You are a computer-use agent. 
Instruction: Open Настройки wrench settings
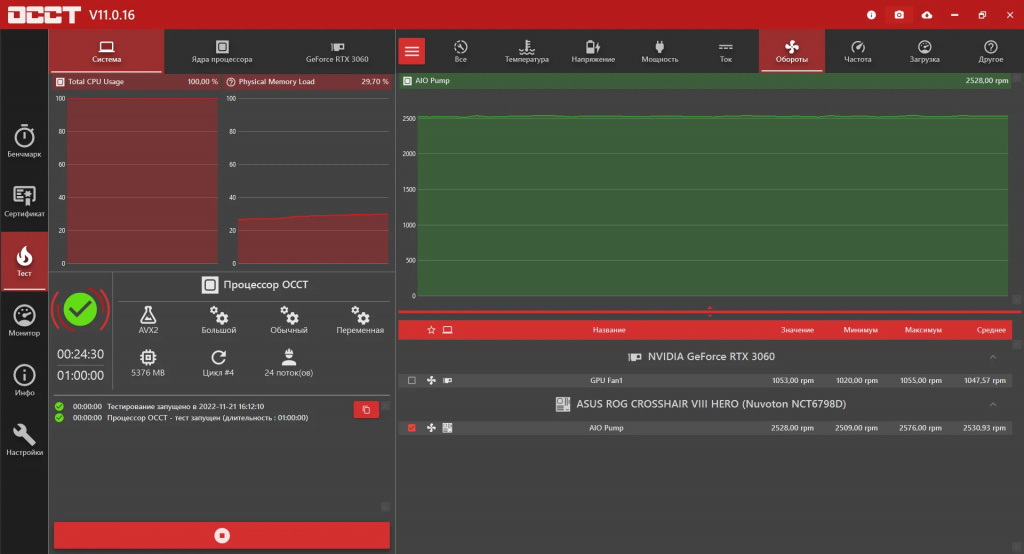pos(24,440)
